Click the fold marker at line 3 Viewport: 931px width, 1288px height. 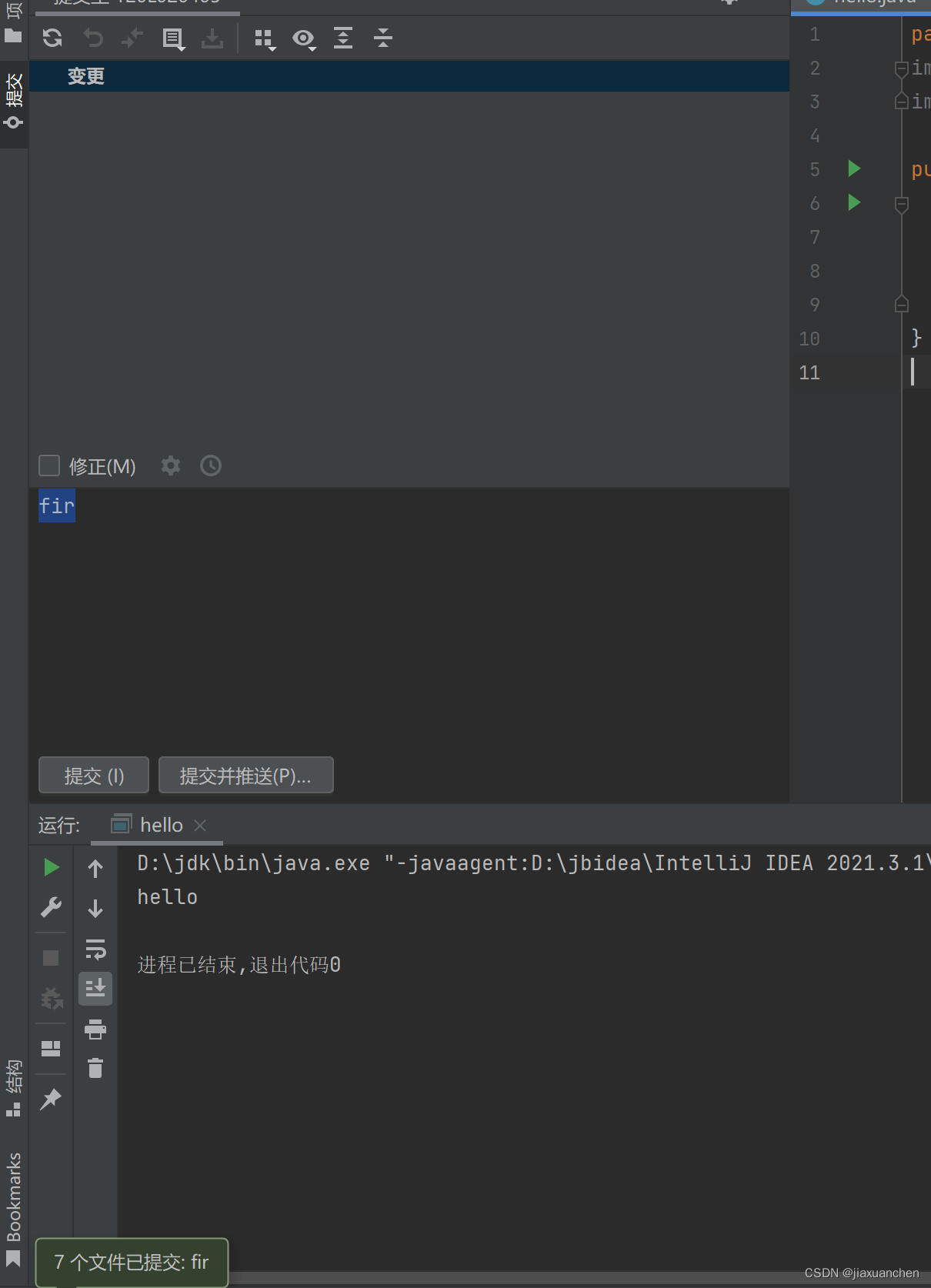pyautogui.click(x=902, y=101)
